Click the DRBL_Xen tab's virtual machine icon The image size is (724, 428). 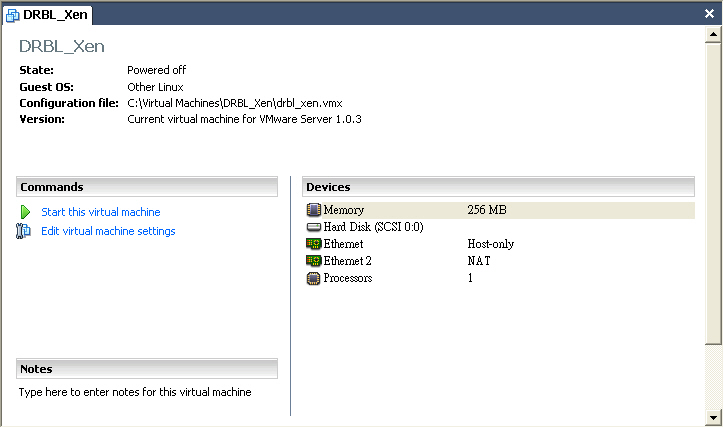(x=12, y=15)
